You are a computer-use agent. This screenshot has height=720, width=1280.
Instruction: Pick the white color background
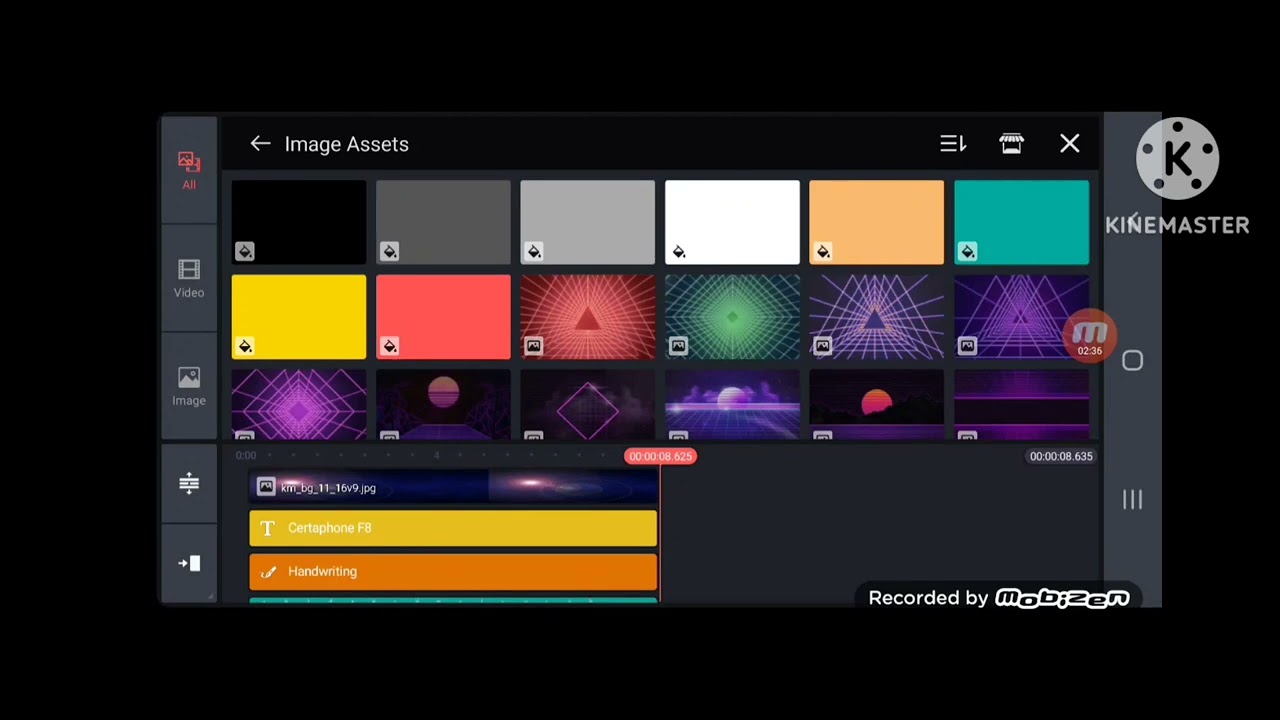tap(732, 222)
